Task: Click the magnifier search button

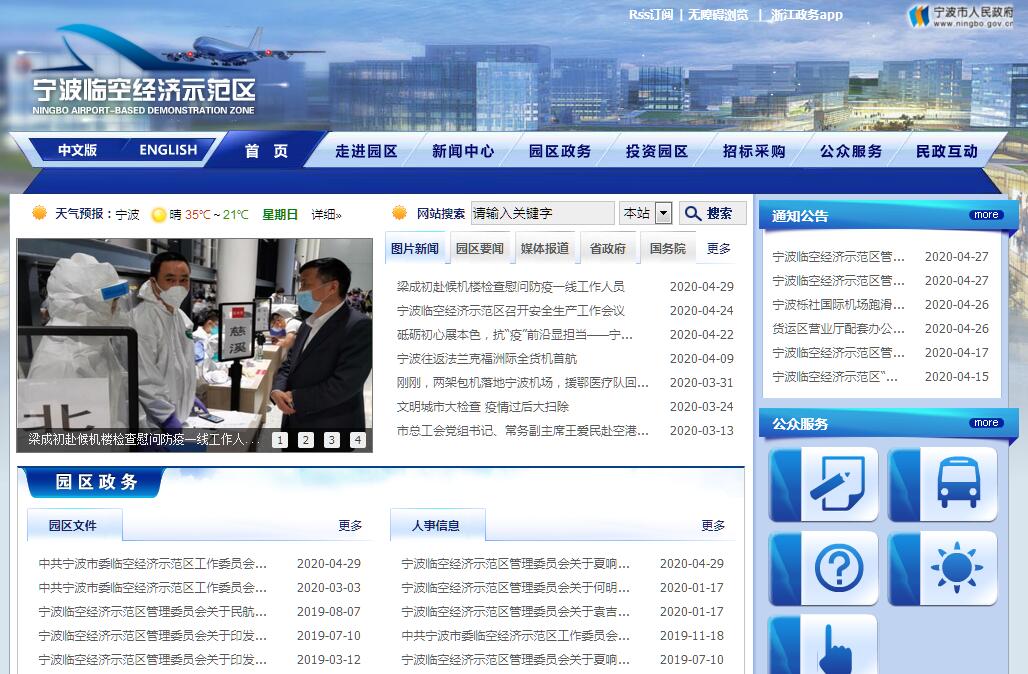Action: [712, 213]
